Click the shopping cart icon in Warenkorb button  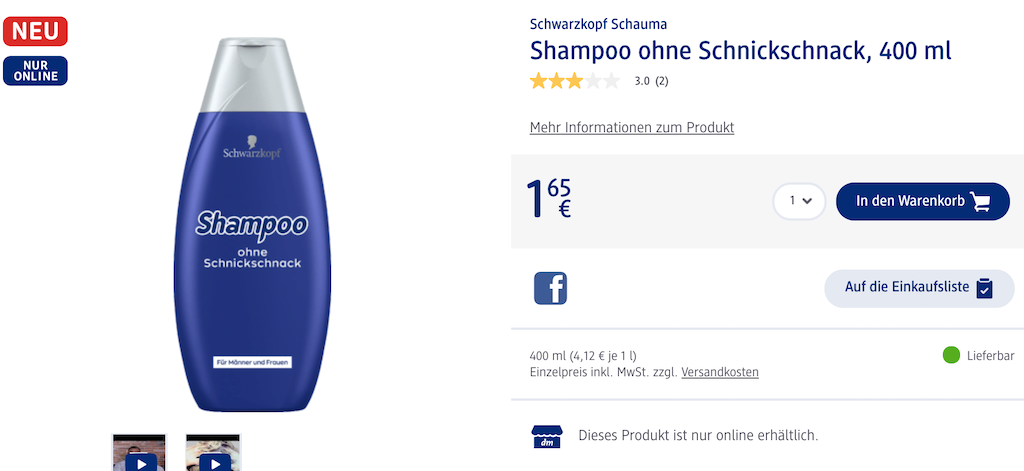[x=981, y=201]
